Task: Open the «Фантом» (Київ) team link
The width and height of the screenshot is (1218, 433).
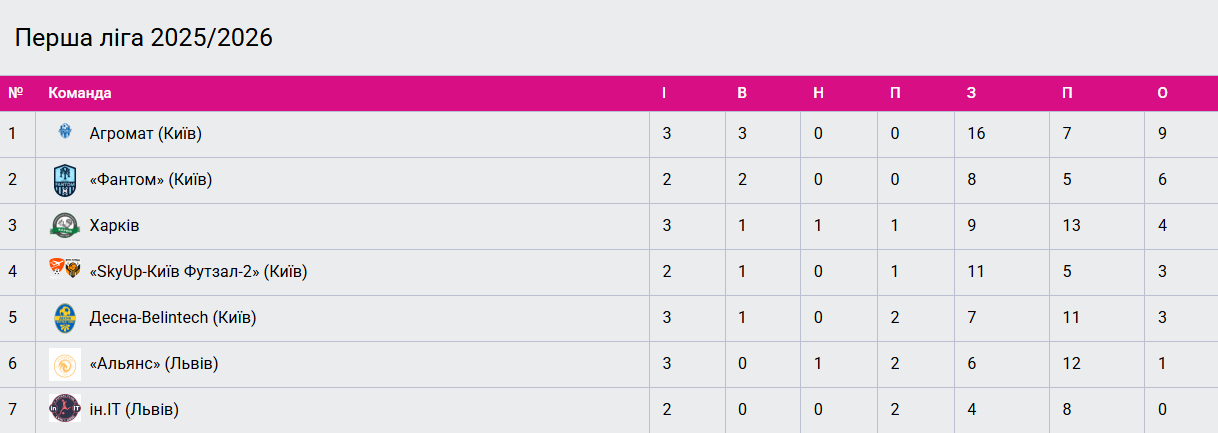Action: tap(151, 180)
